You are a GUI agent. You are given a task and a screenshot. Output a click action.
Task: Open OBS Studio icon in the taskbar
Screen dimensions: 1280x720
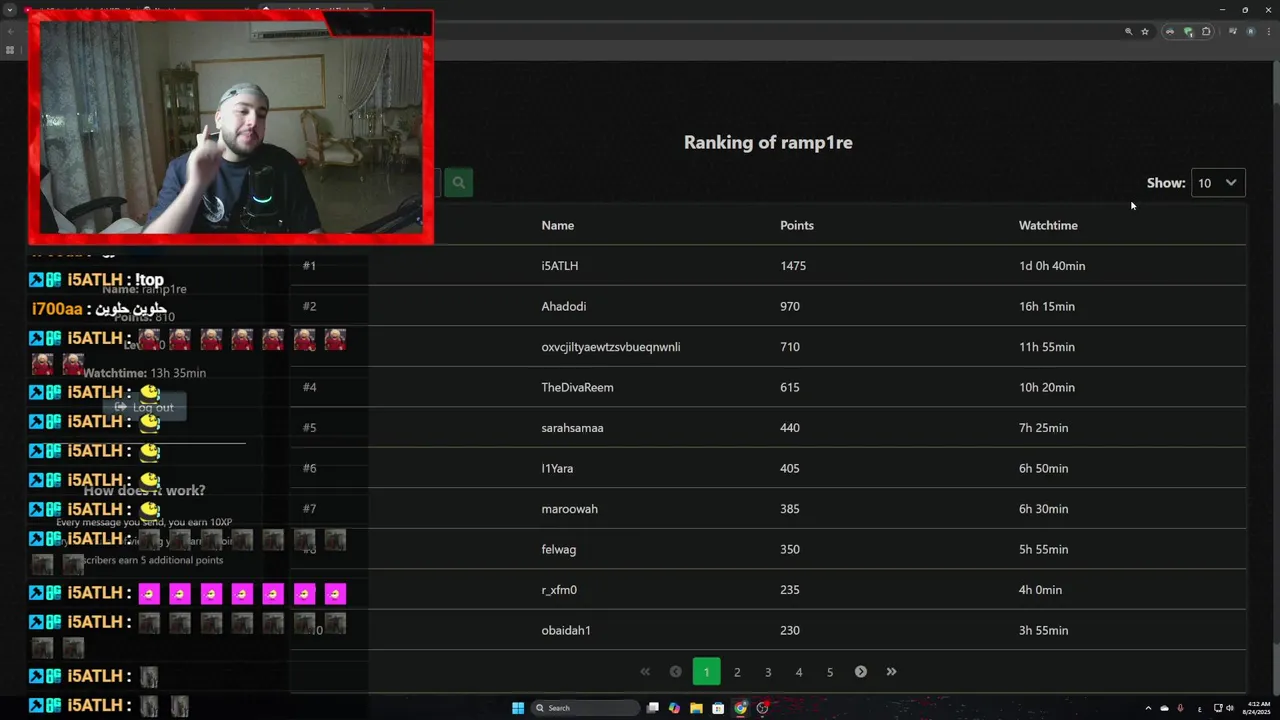coord(762,708)
